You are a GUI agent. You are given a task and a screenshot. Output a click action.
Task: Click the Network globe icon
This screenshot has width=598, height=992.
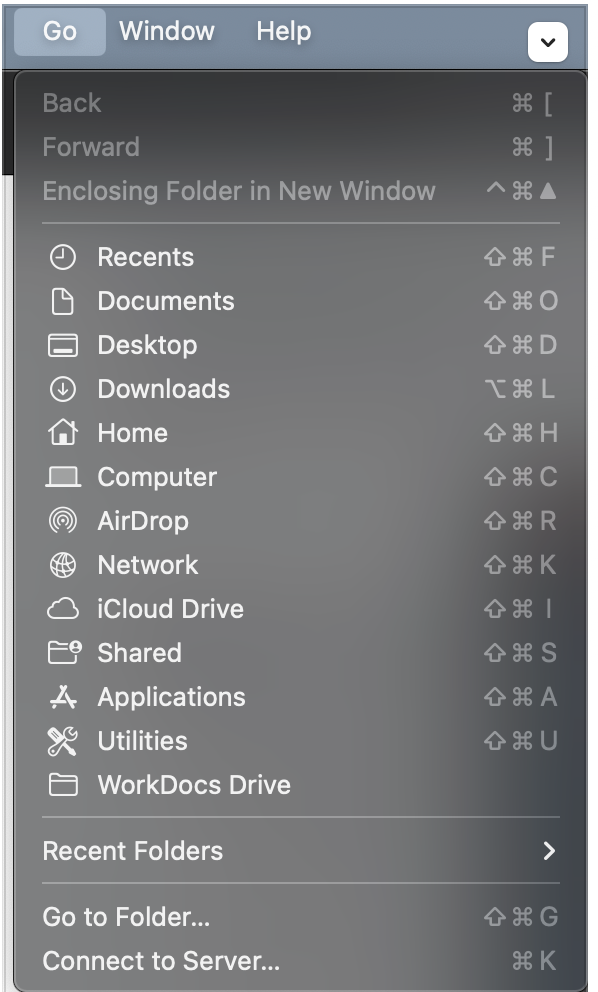[x=63, y=565]
